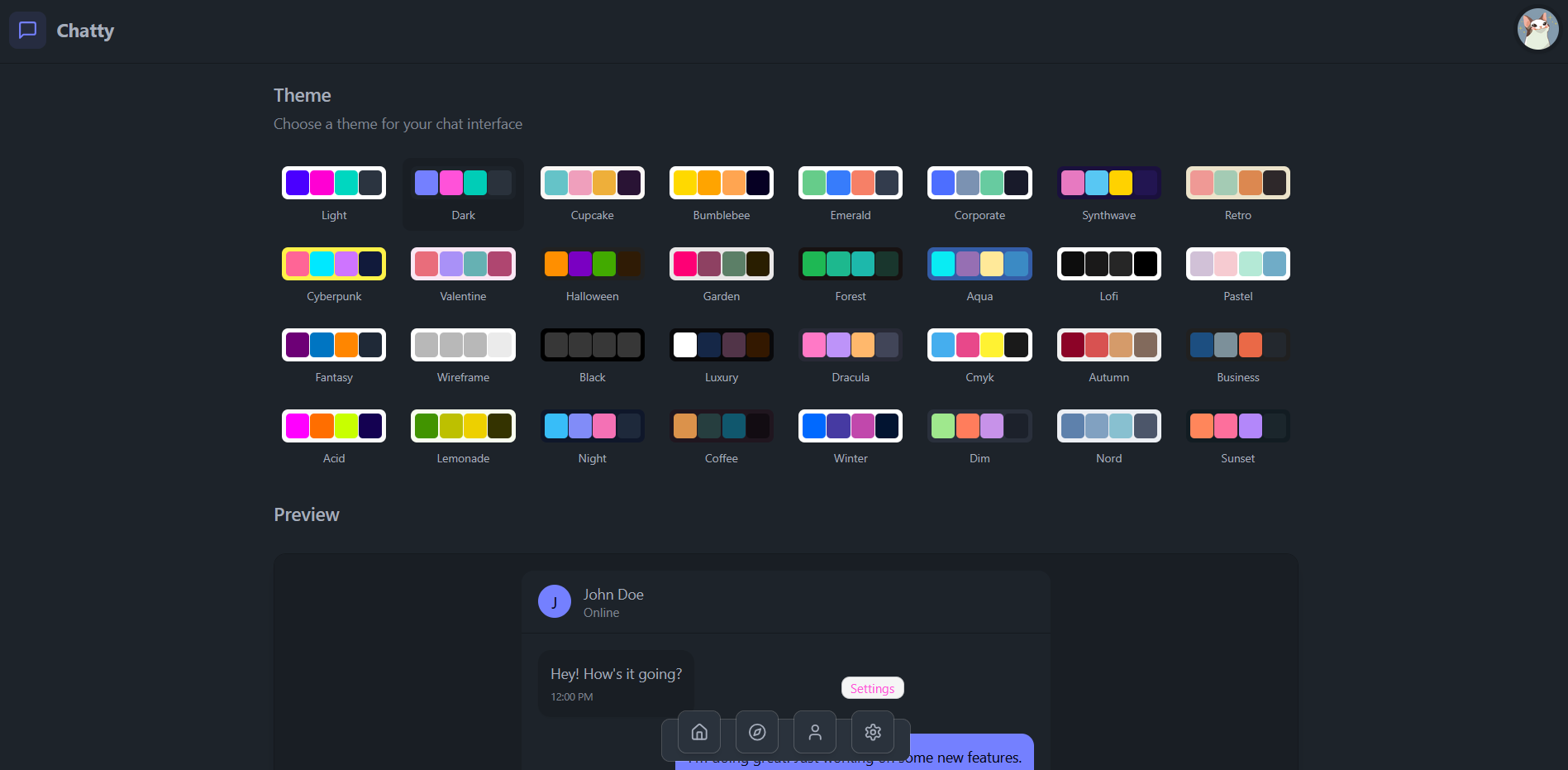The width and height of the screenshot is (1568, 770).
Task: Click the "Theme" section heading
Action: point(303,95)
